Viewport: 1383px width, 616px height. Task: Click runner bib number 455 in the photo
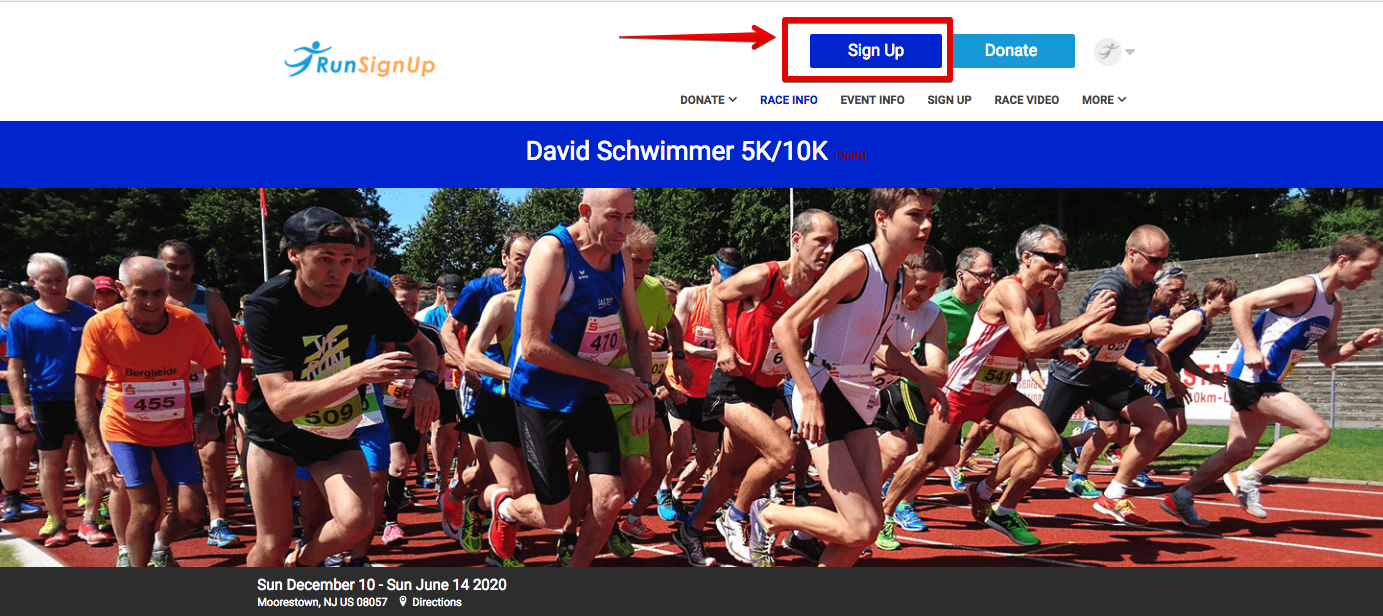(153, 401)
